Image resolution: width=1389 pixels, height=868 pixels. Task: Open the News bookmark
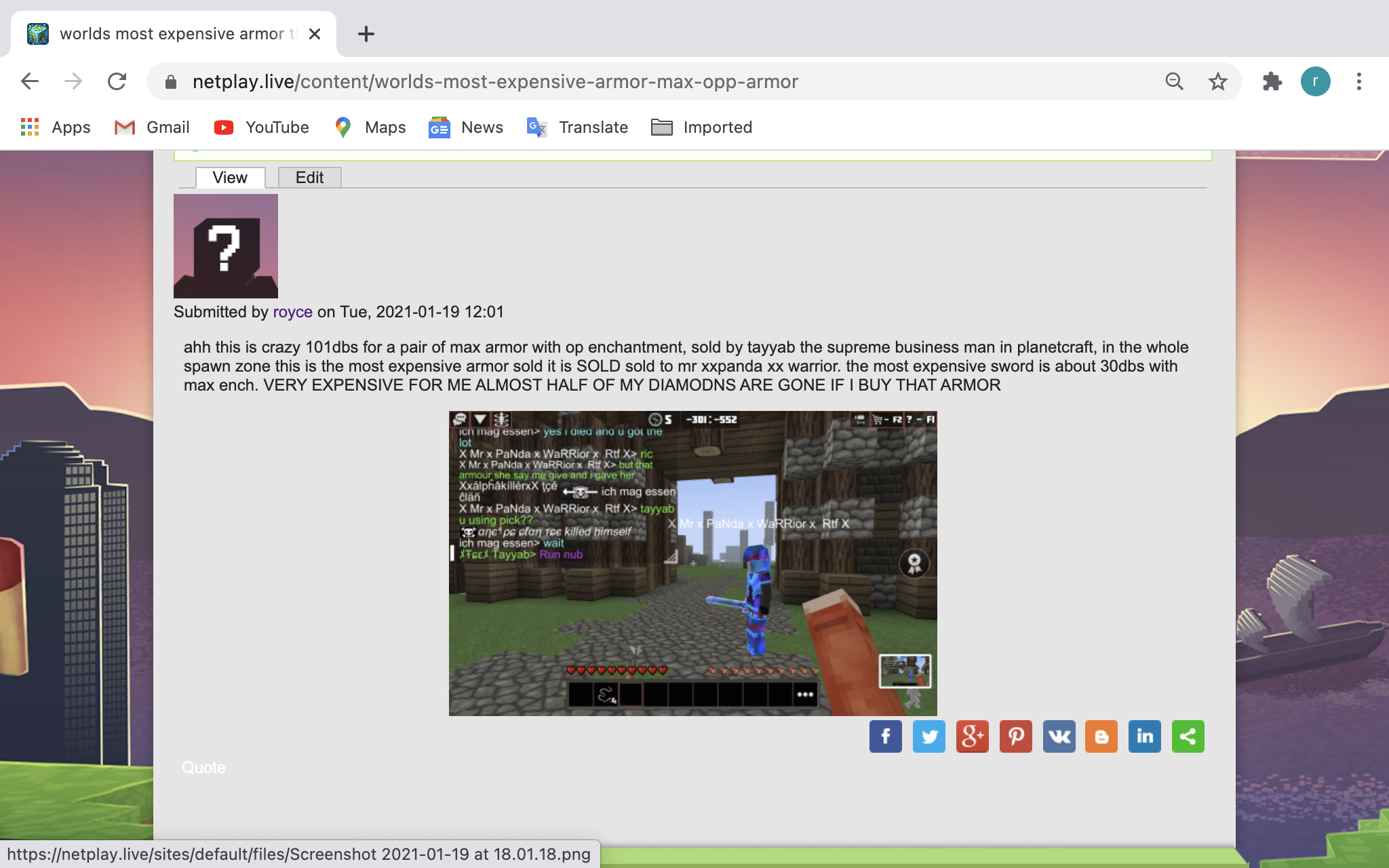[x=467, y=127]
